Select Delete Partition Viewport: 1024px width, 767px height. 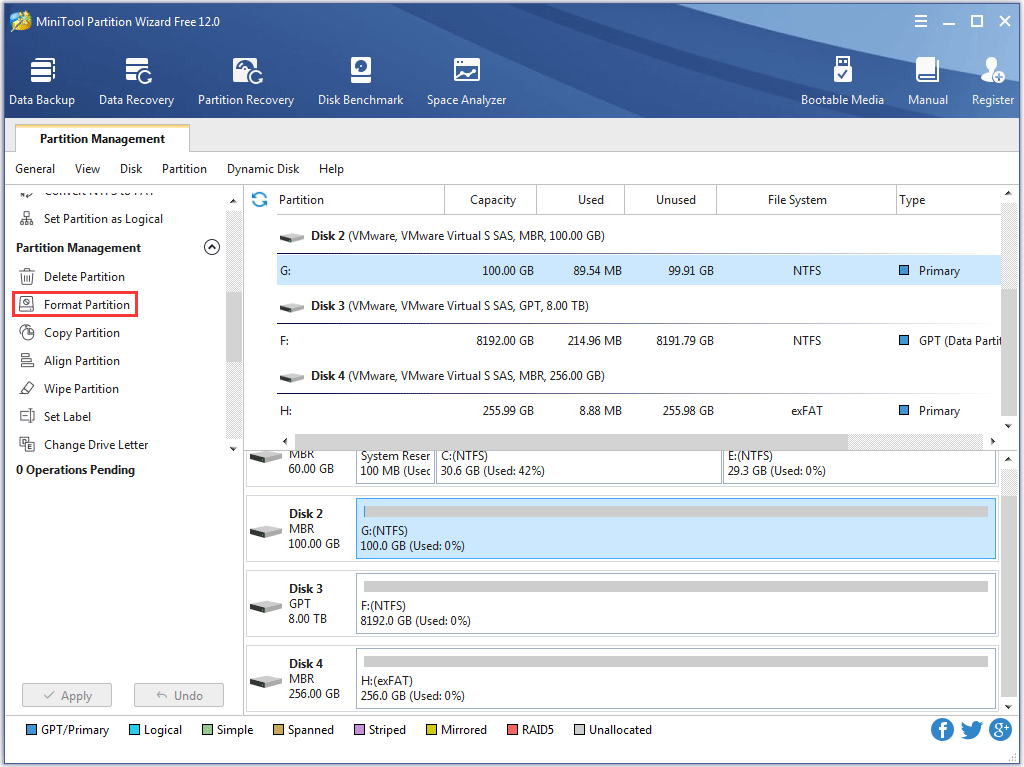coord(72,276)
